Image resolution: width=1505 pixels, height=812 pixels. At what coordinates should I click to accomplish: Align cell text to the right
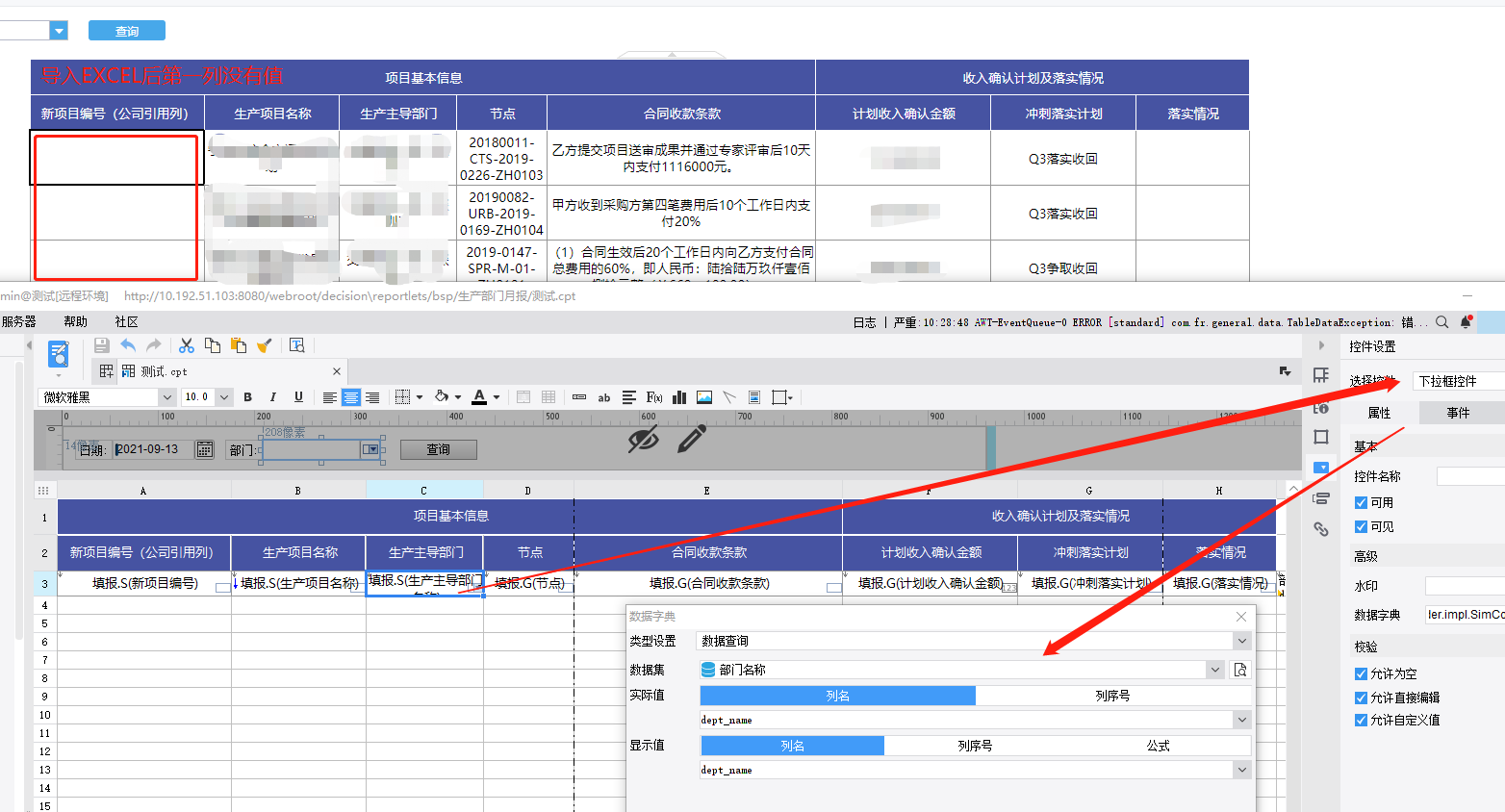[372, 397]
